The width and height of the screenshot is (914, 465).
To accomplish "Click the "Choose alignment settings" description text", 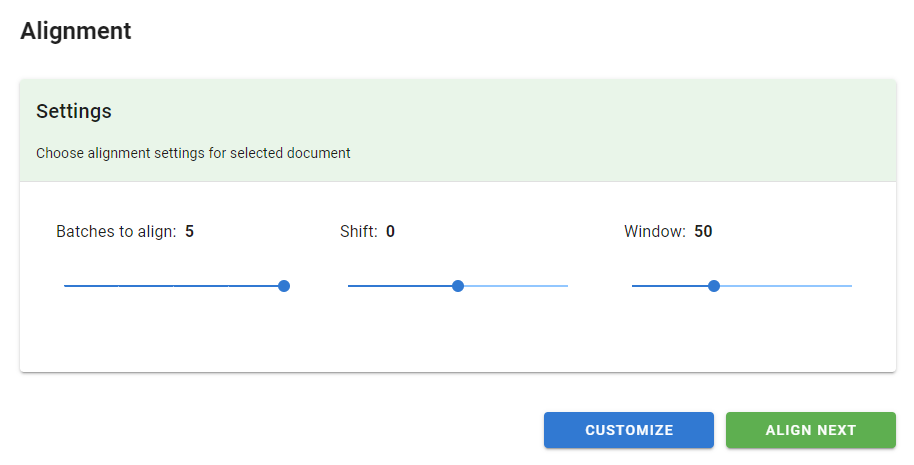I will [193, 154].
